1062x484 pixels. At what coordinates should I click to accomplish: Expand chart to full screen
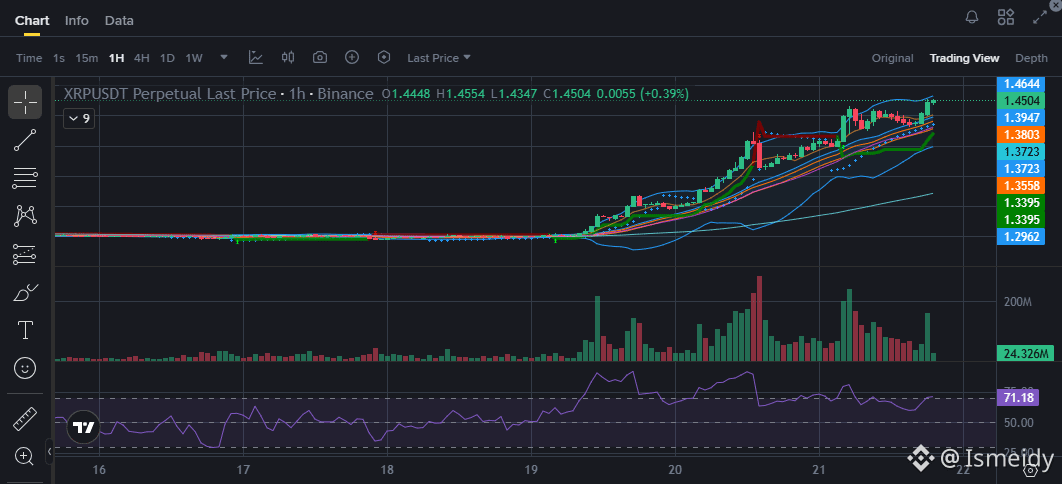pos(1040,18)
